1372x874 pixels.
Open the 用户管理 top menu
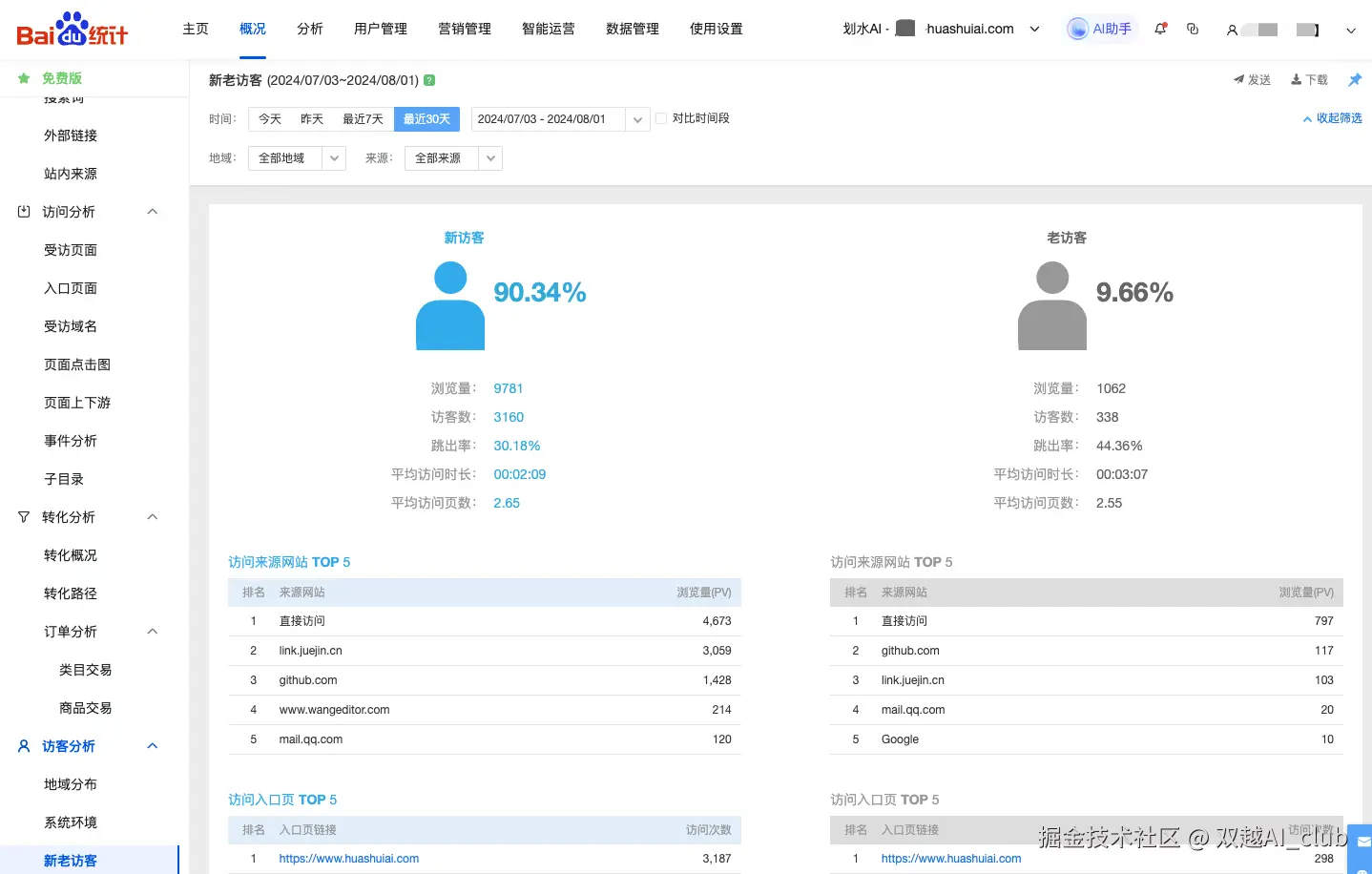[x=381, y=29]
